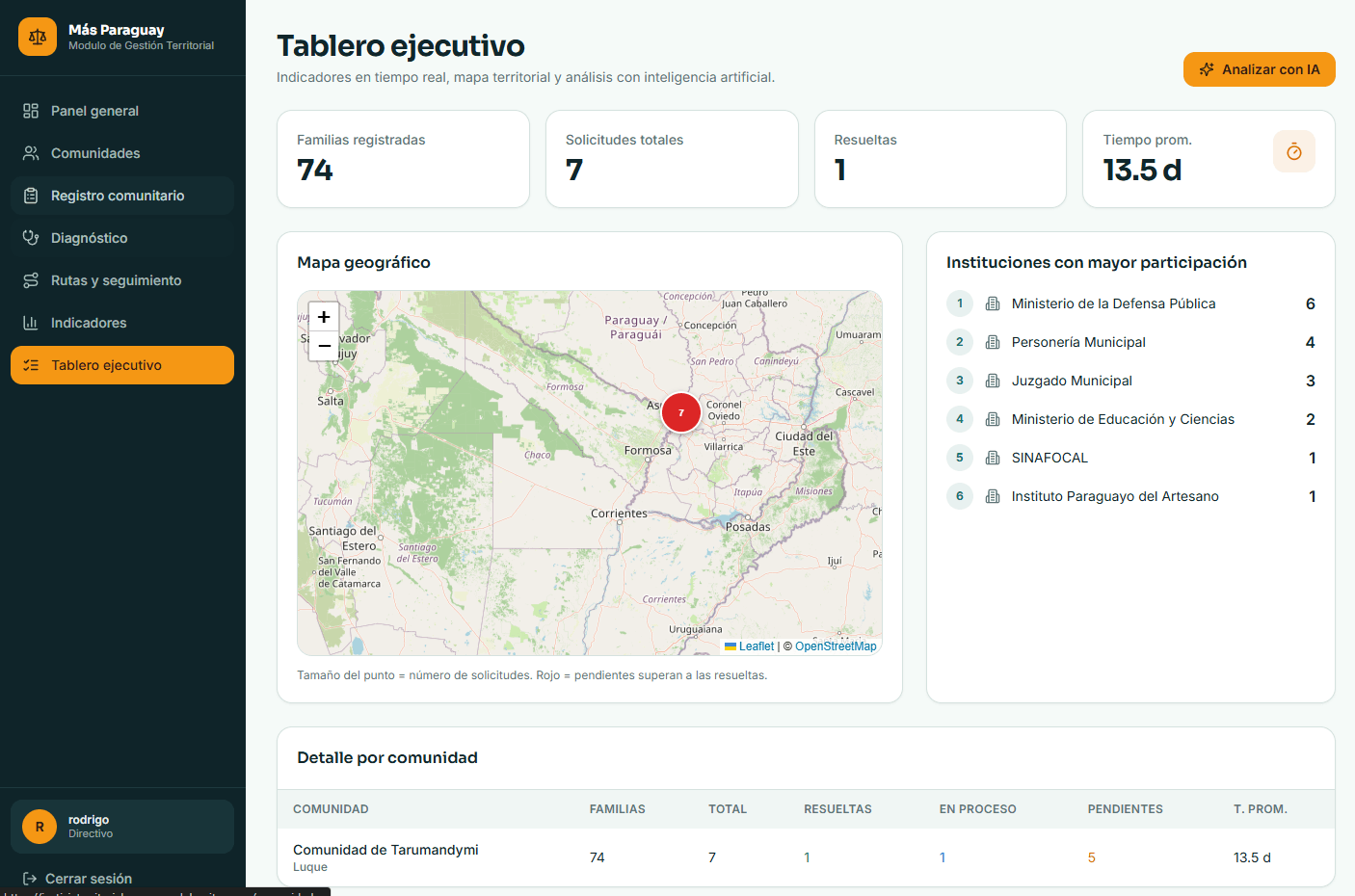Click the building icon beside Ministerio de la Defensa Pública
The width and height of the screenshot is (1355, 896).
pyautogui.click(x=993, y=303)
